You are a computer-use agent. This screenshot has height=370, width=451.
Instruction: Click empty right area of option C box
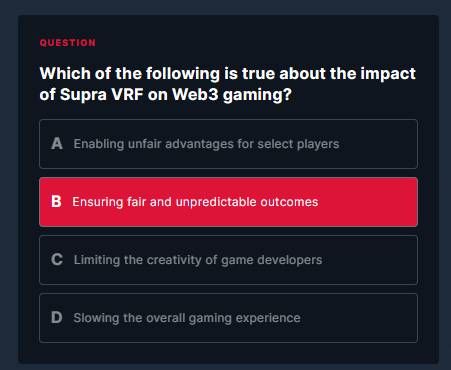[370, 260]
